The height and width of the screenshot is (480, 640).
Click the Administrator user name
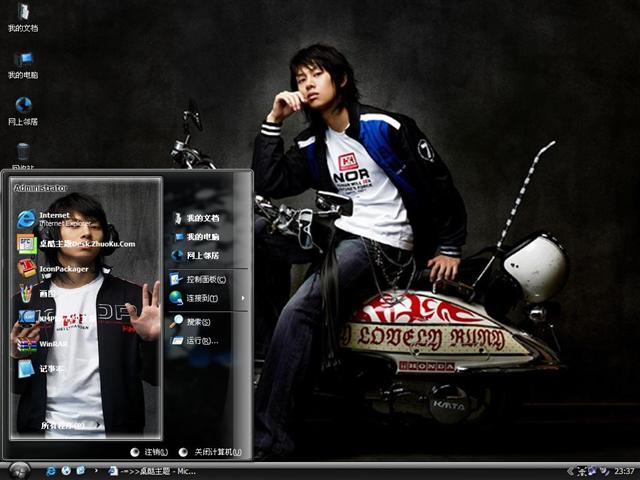[40, 188]
